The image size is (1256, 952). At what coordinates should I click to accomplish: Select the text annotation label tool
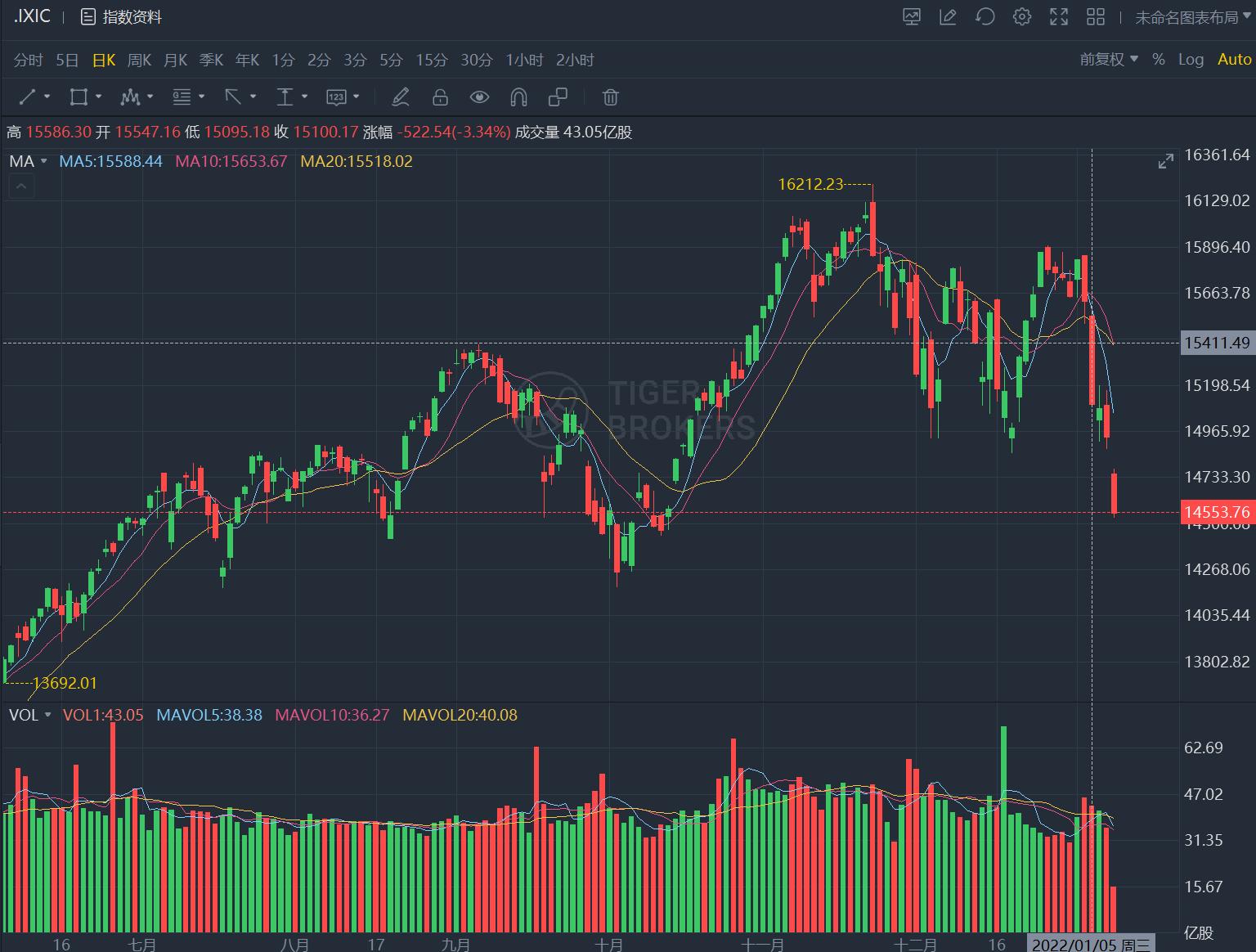[x=336, y=97]
